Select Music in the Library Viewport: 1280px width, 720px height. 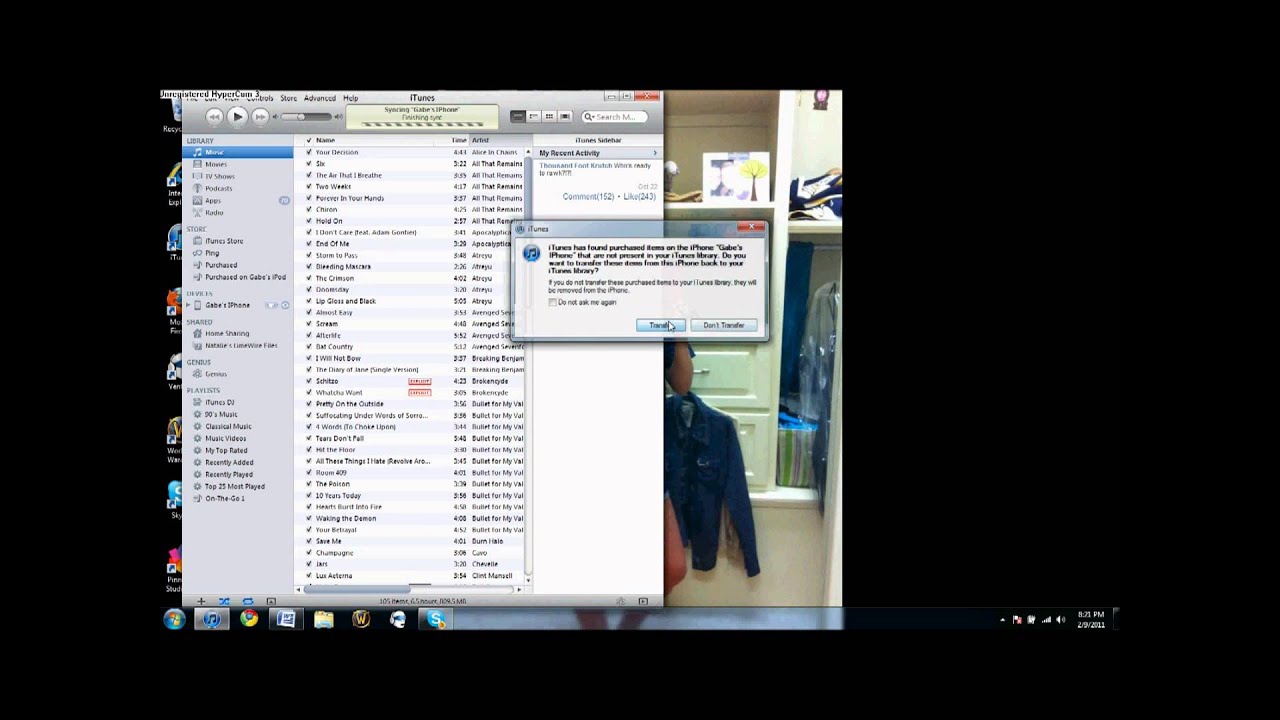[238, 152]
